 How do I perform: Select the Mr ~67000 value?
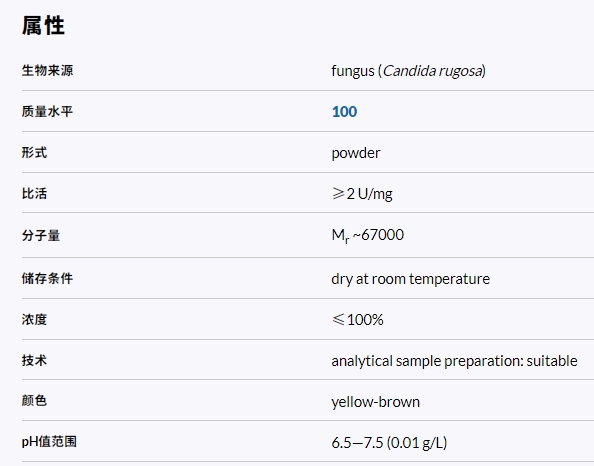pos(367,235)
